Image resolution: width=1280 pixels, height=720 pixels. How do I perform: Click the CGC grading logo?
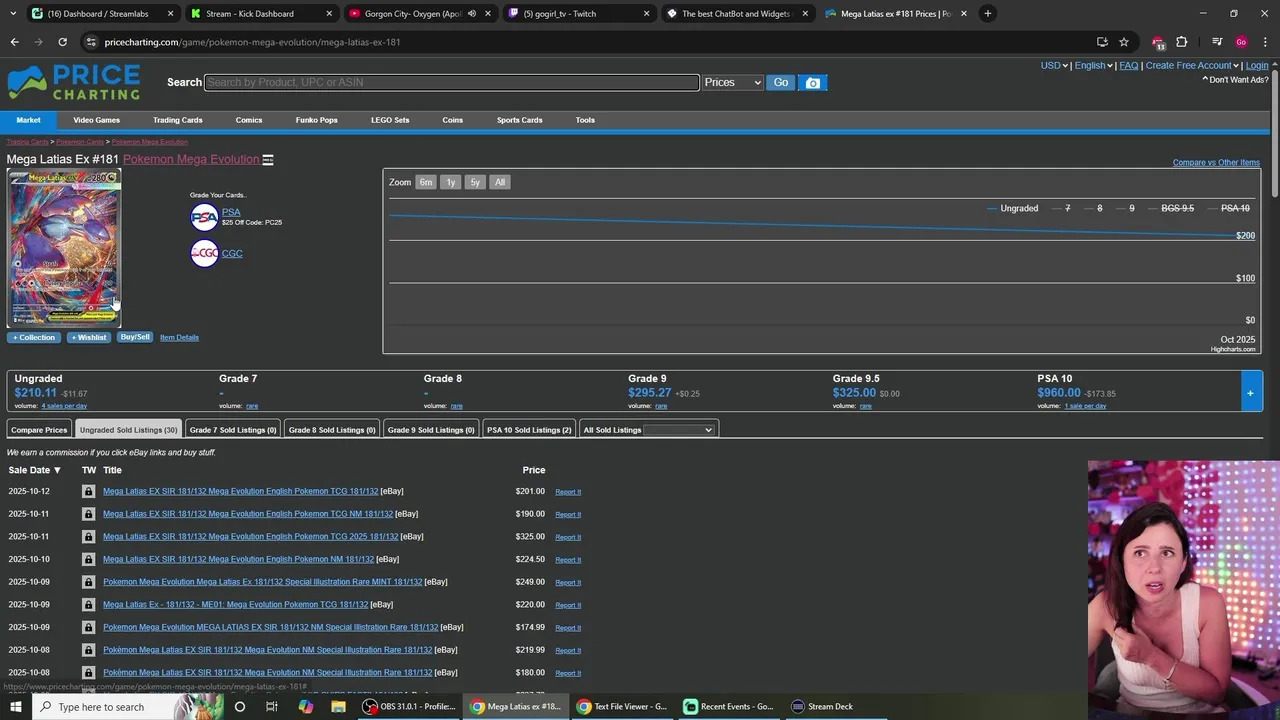click(x=204, y=253)
